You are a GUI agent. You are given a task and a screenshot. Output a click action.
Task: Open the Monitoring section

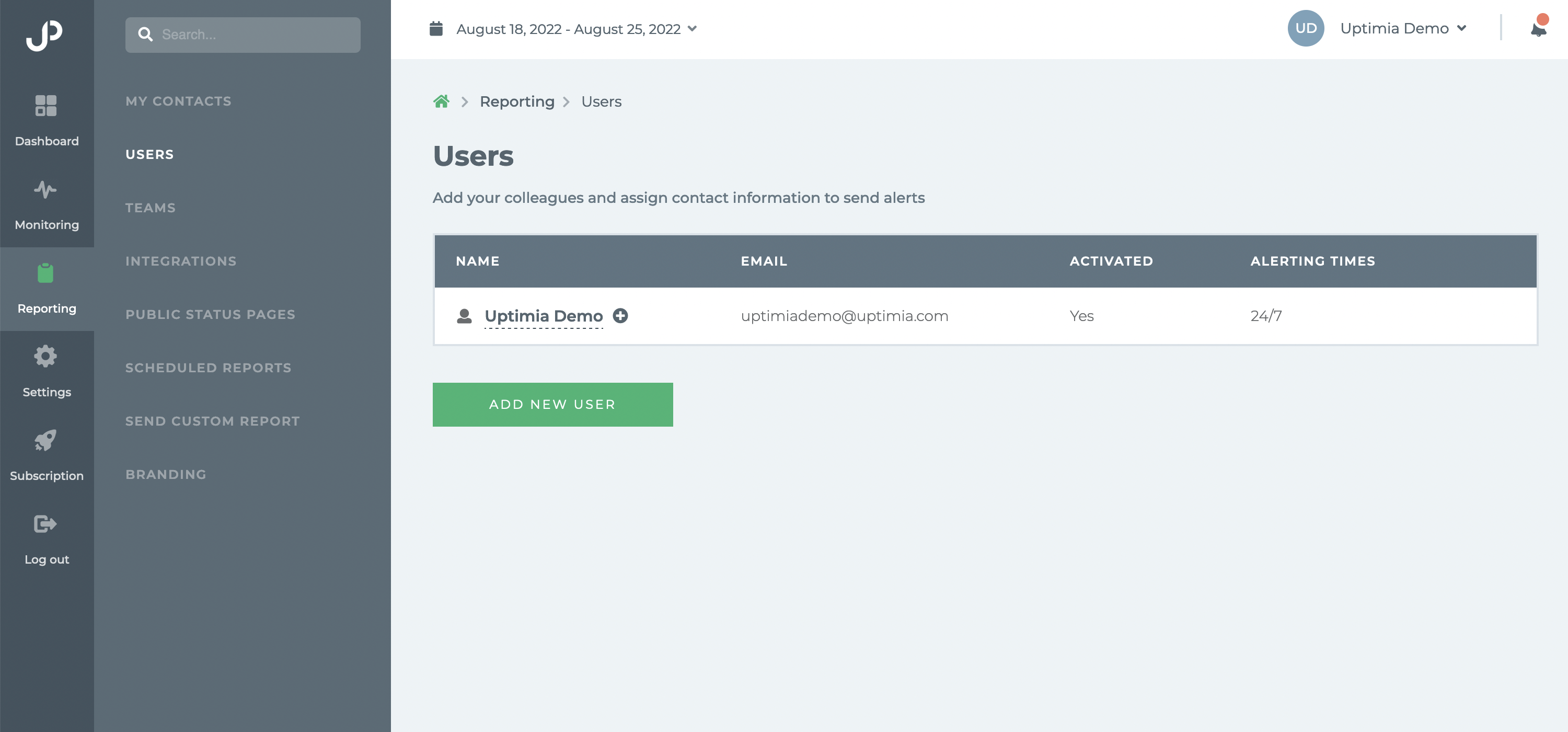(47, 205)
